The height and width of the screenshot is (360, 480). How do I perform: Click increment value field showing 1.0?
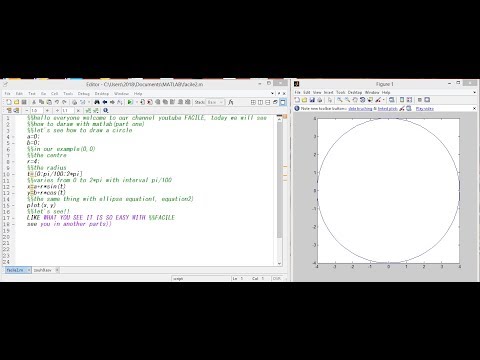coord(36,110)
